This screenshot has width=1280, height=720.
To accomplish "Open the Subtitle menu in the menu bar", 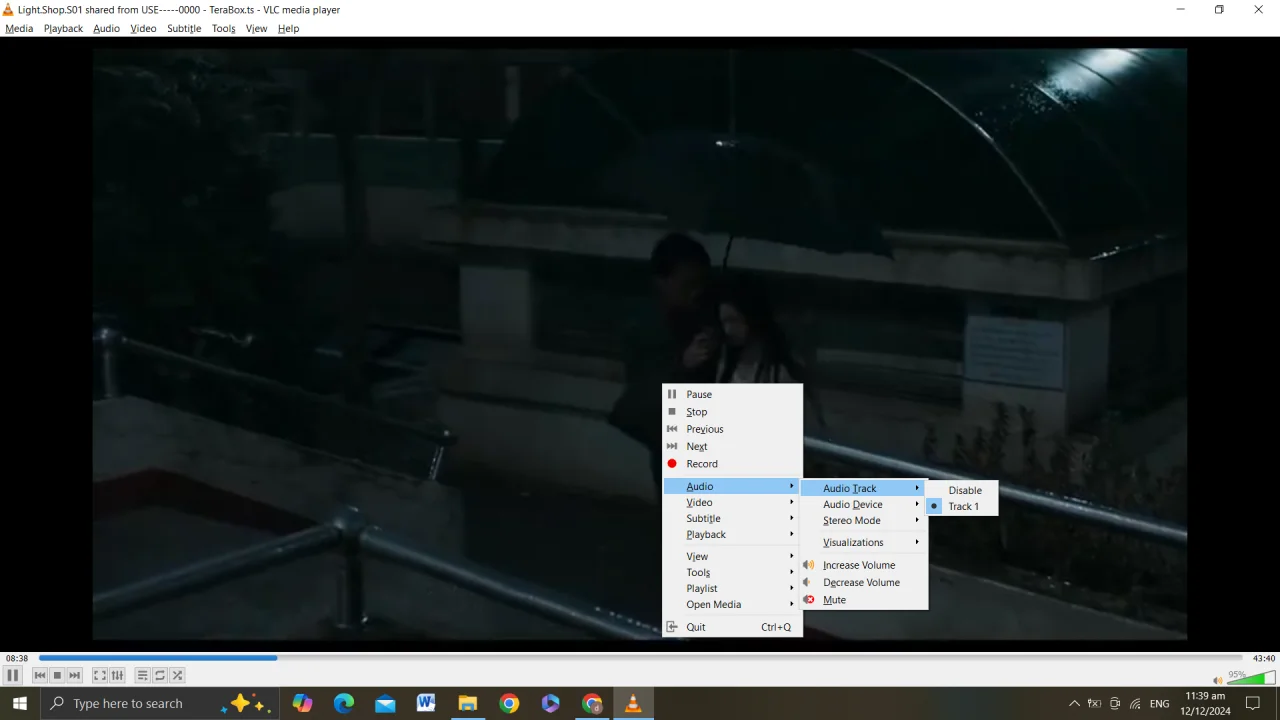I will 184,29.
